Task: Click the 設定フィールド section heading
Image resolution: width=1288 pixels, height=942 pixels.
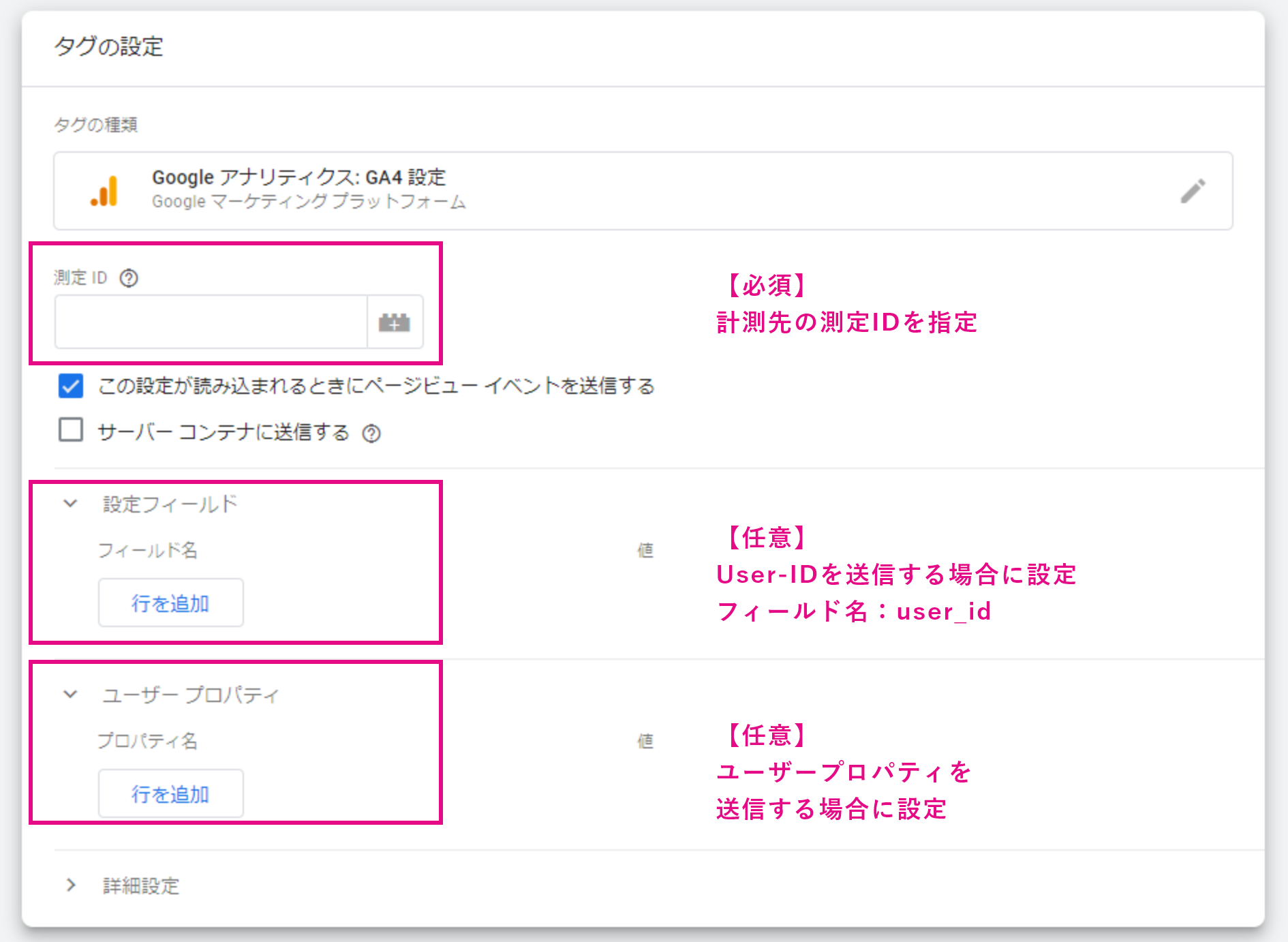Action: point(170,504)
